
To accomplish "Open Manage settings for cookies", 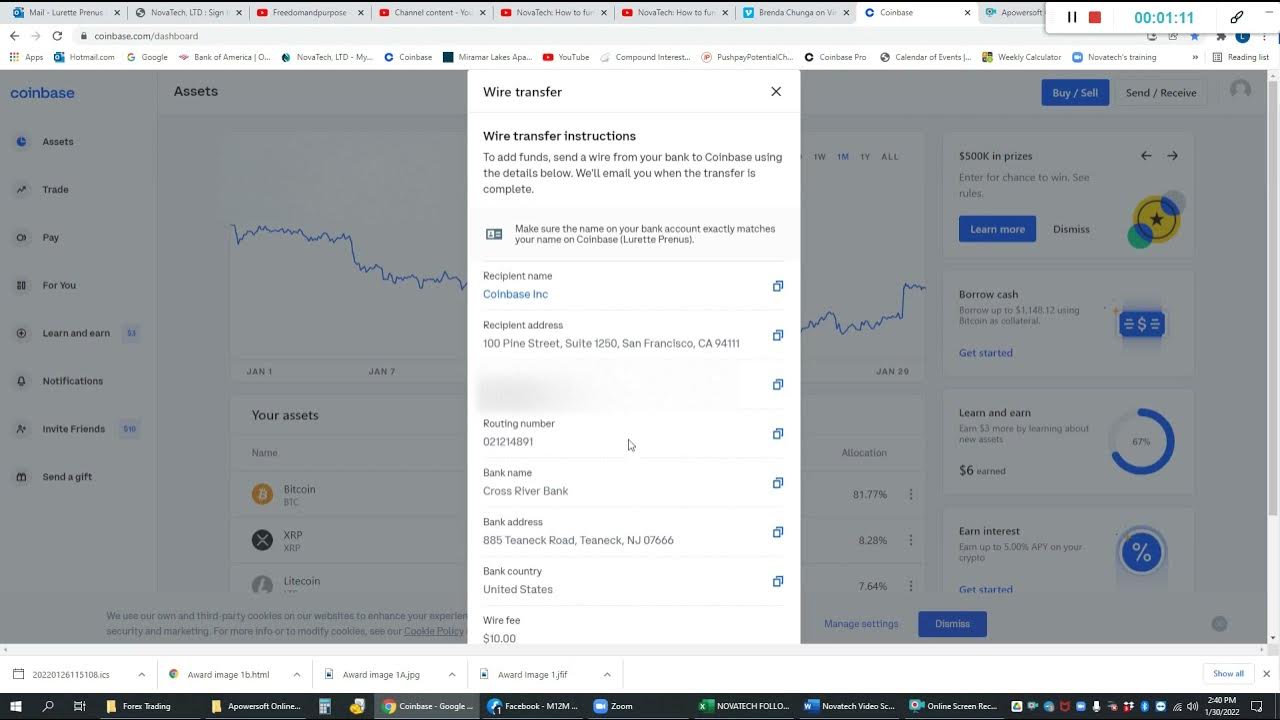I will coord(861,624).
